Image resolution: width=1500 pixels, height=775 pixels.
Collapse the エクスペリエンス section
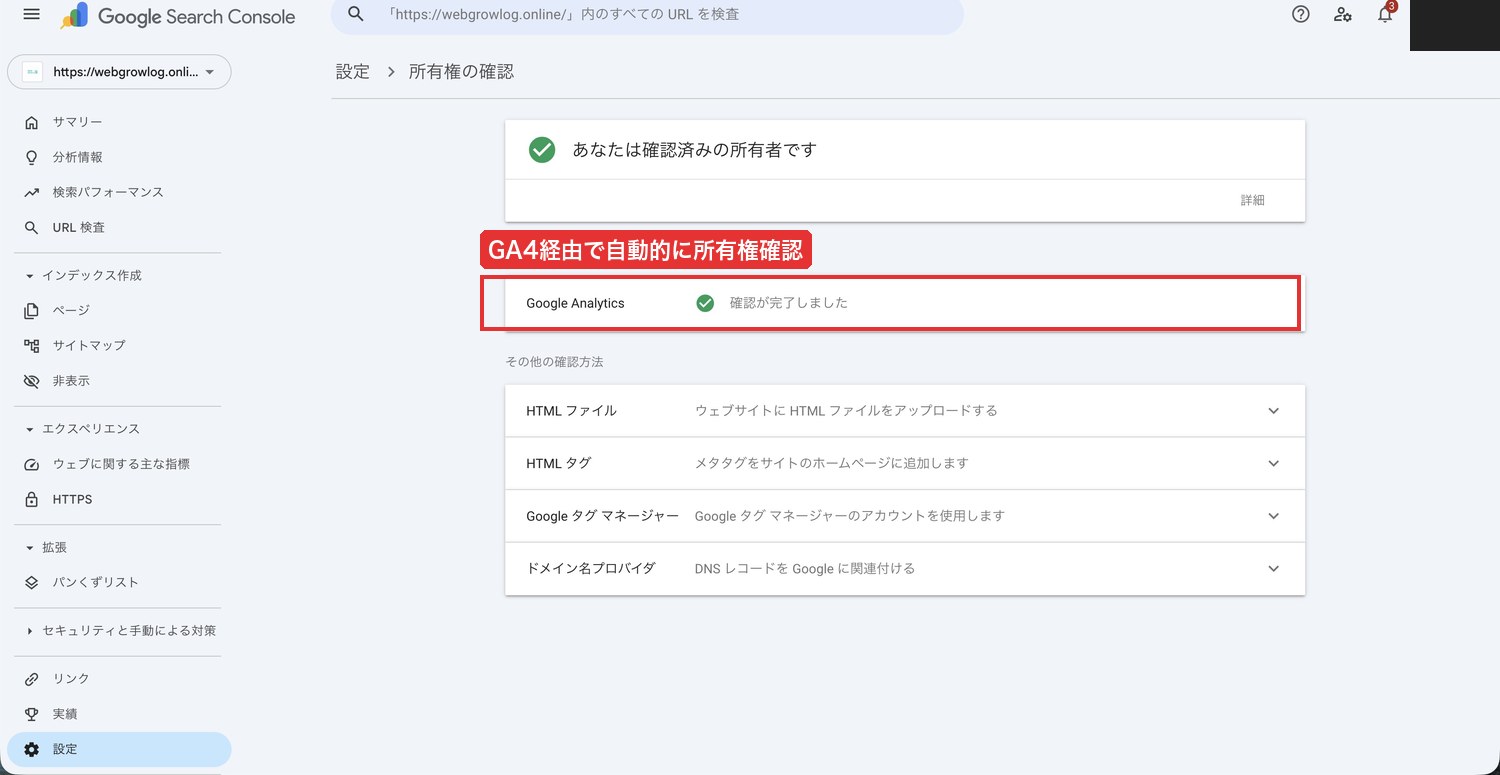[30, 429]
